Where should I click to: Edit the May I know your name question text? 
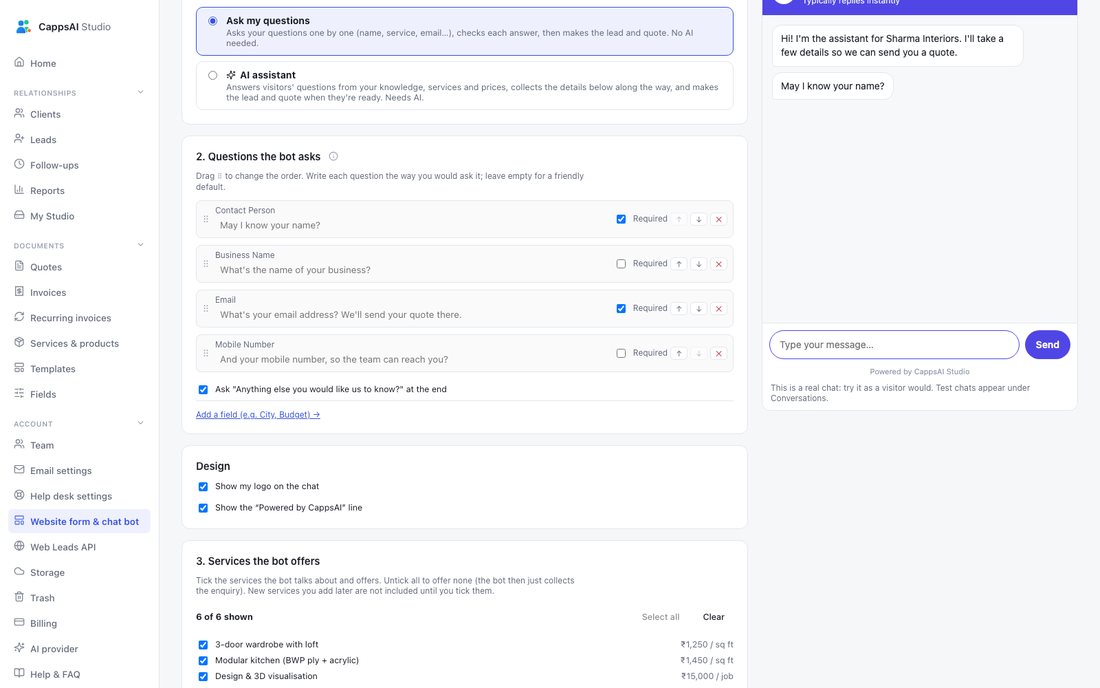[x=412, y=225]
